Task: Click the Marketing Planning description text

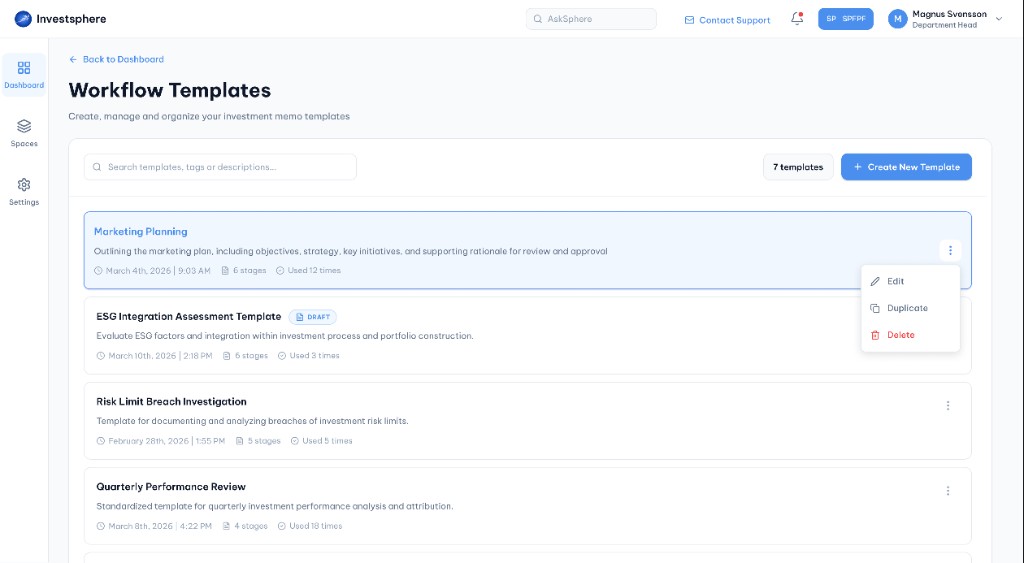Action: pos(351,251)
